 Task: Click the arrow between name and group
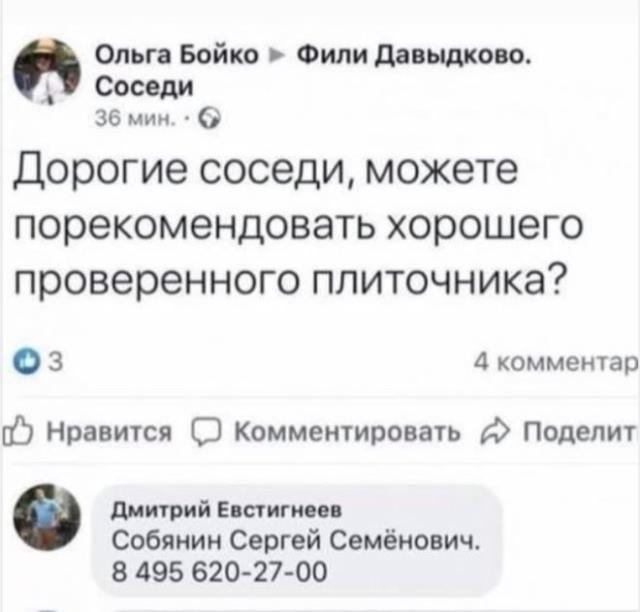point(282,56)
